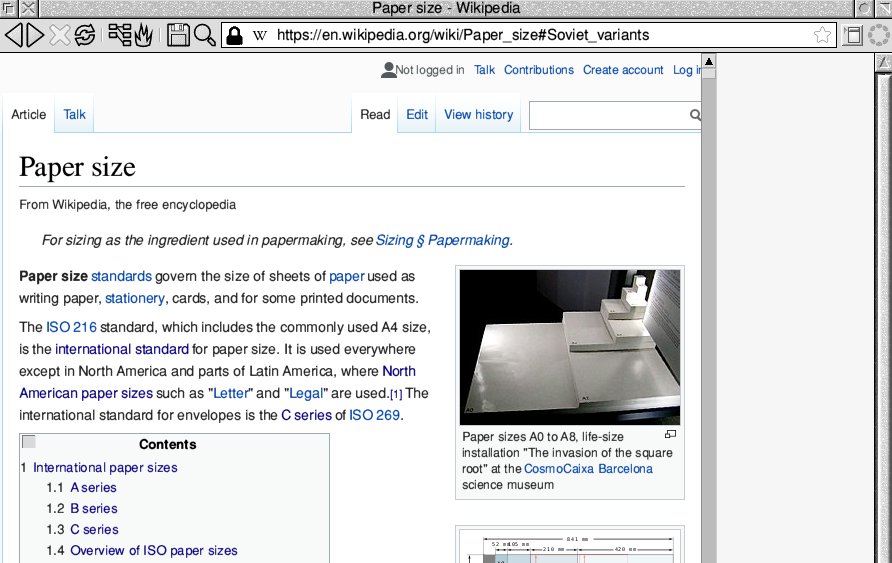This screenshot has width=892, height=563.
Task: Open the local history tree icon
Action: click(119, 35)
